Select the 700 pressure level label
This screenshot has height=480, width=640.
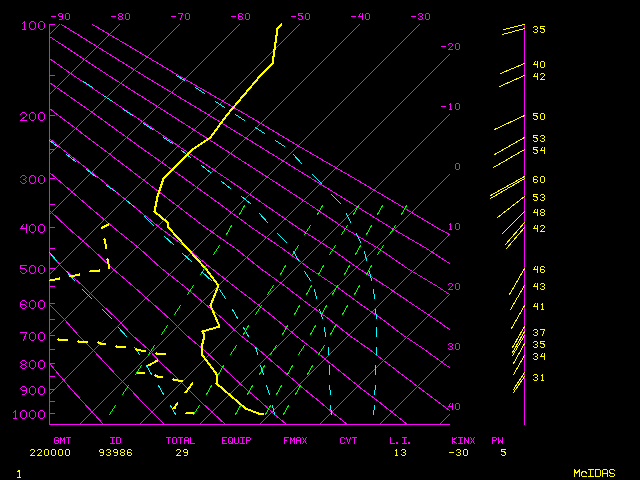pos(32,338)
